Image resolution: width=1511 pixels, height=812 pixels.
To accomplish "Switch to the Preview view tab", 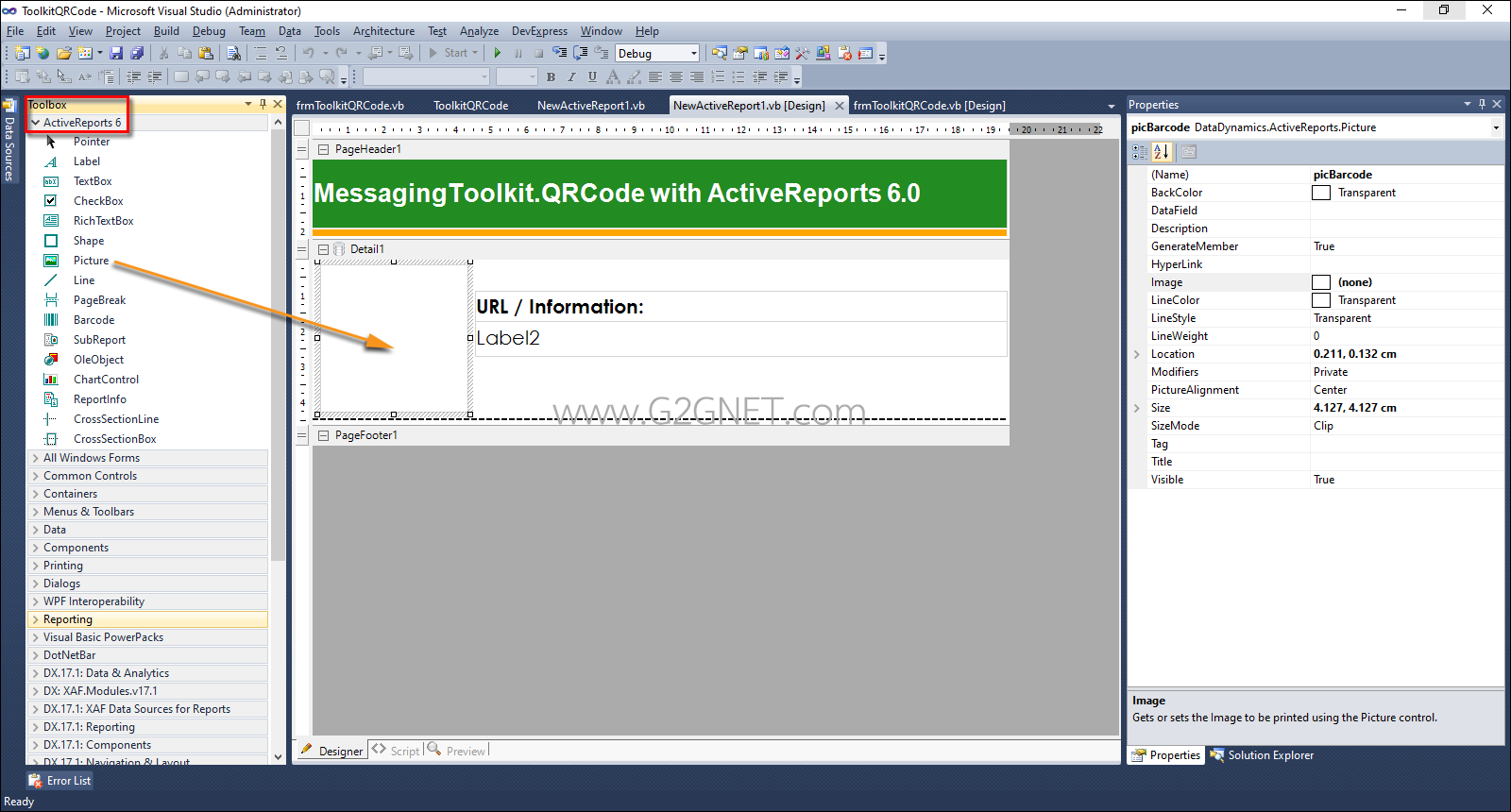I will pyautogui.click(x=457, y=751).
